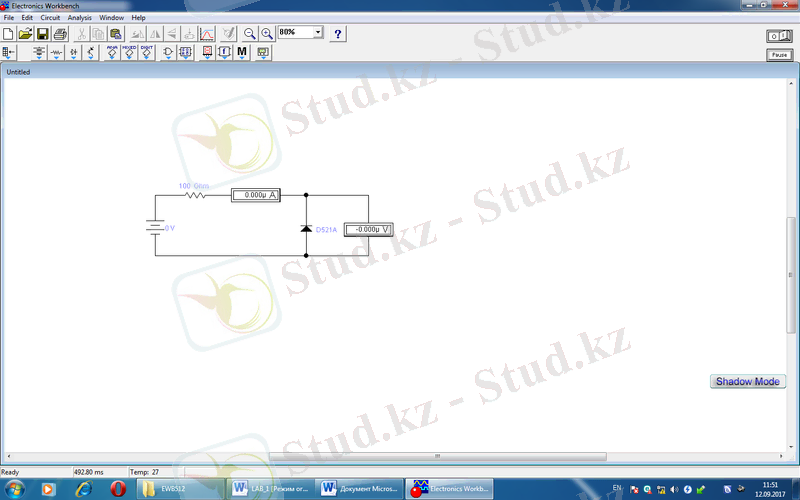This screenshot has height=500, width=800.
Task: Open the Analog ICs parts bin
Action: [x=112, y=53]
